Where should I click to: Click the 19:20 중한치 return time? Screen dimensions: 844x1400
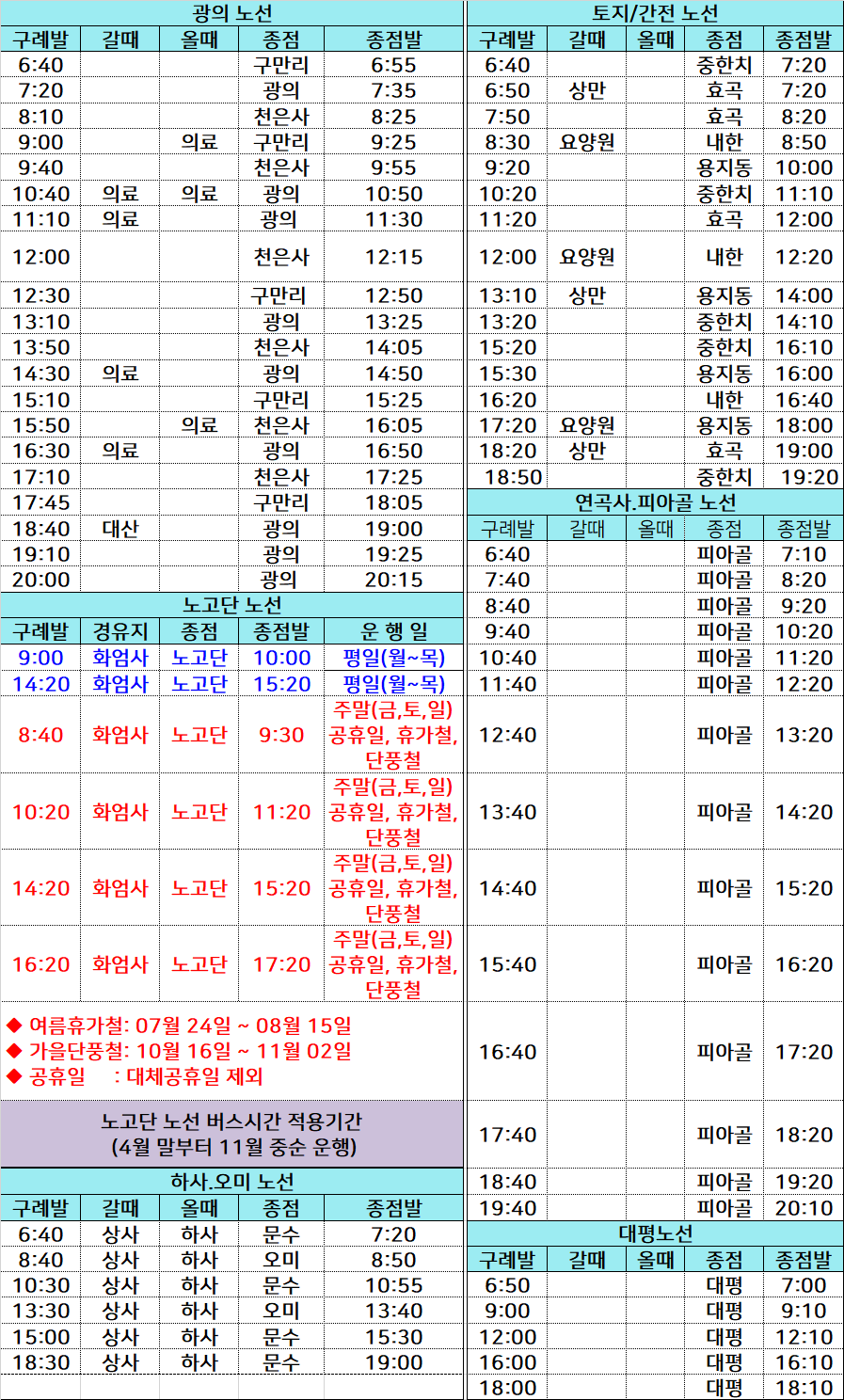809,477
